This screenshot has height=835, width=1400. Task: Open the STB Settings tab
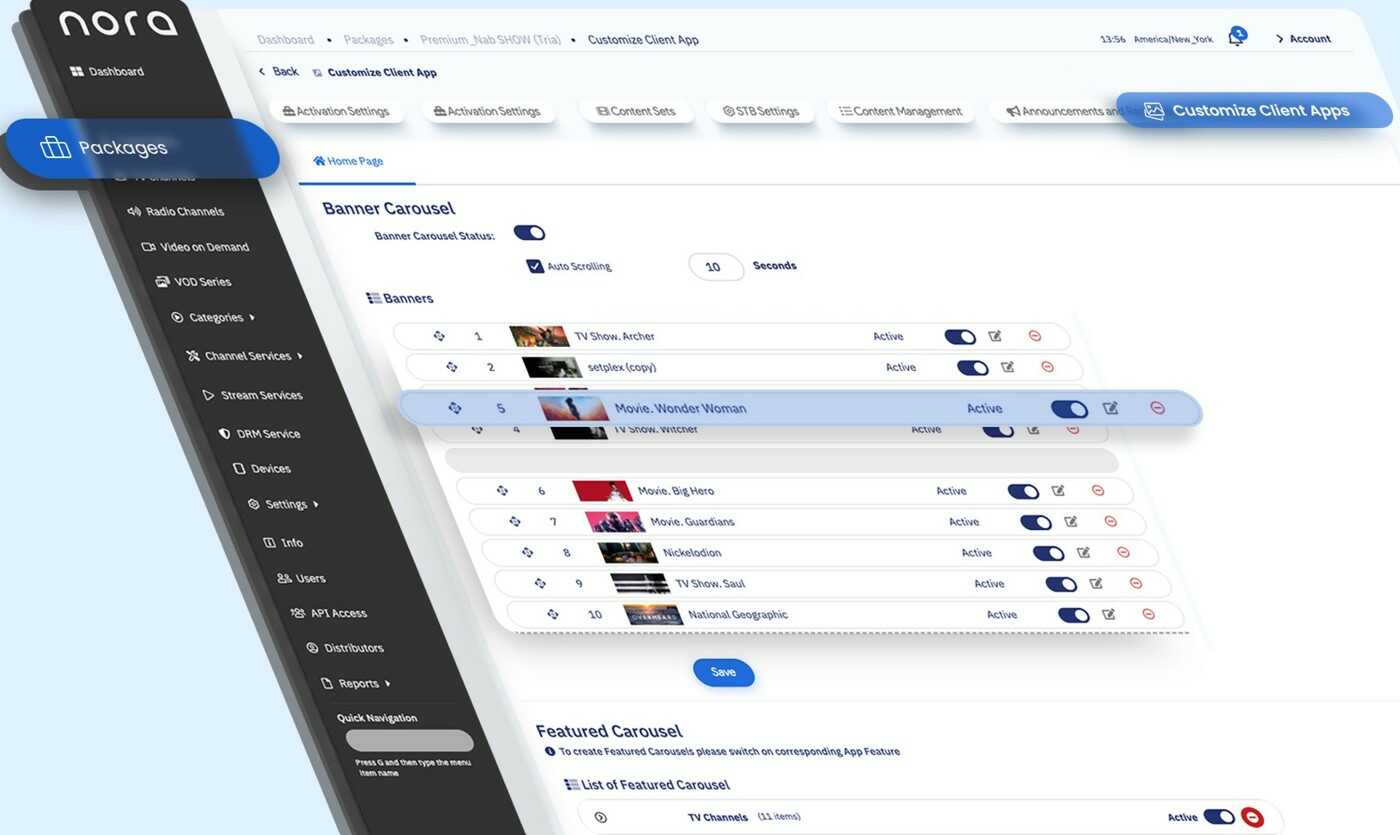pos(761,111)
